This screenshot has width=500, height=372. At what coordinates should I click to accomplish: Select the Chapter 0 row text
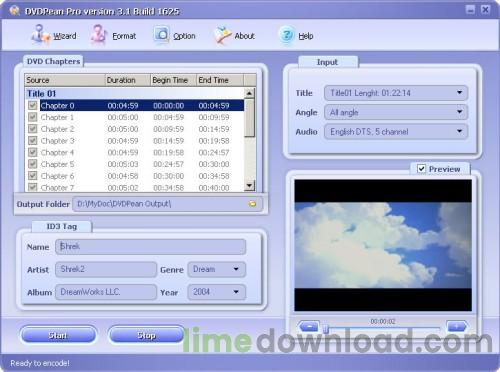click(57, 106)
